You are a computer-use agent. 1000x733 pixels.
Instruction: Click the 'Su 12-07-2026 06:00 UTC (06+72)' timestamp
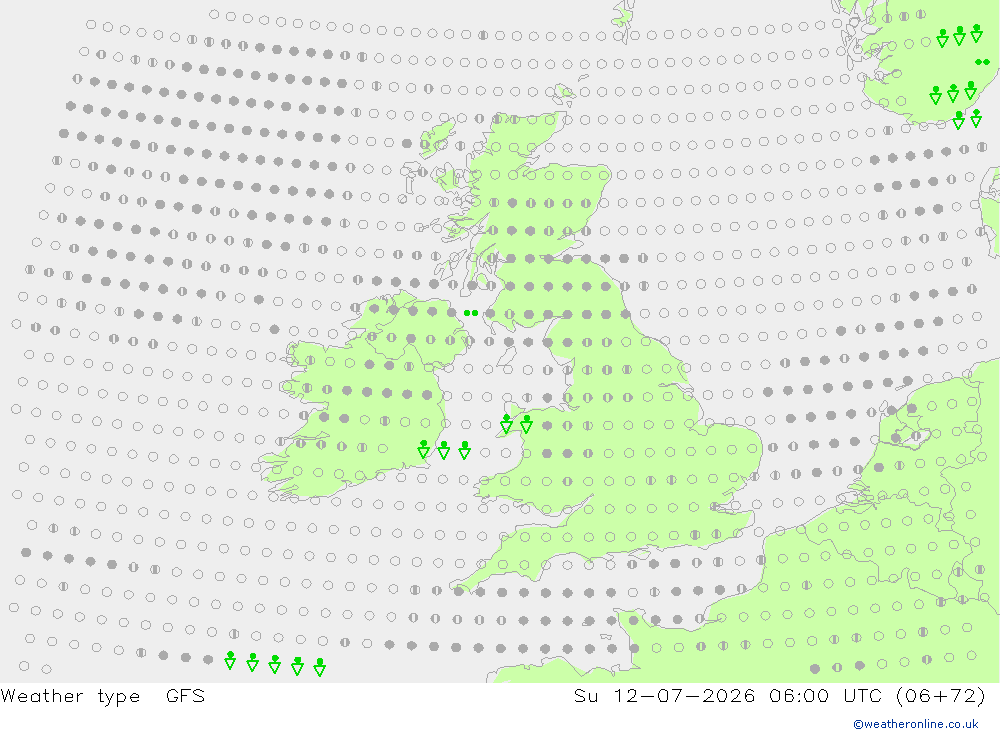[779, 695]
